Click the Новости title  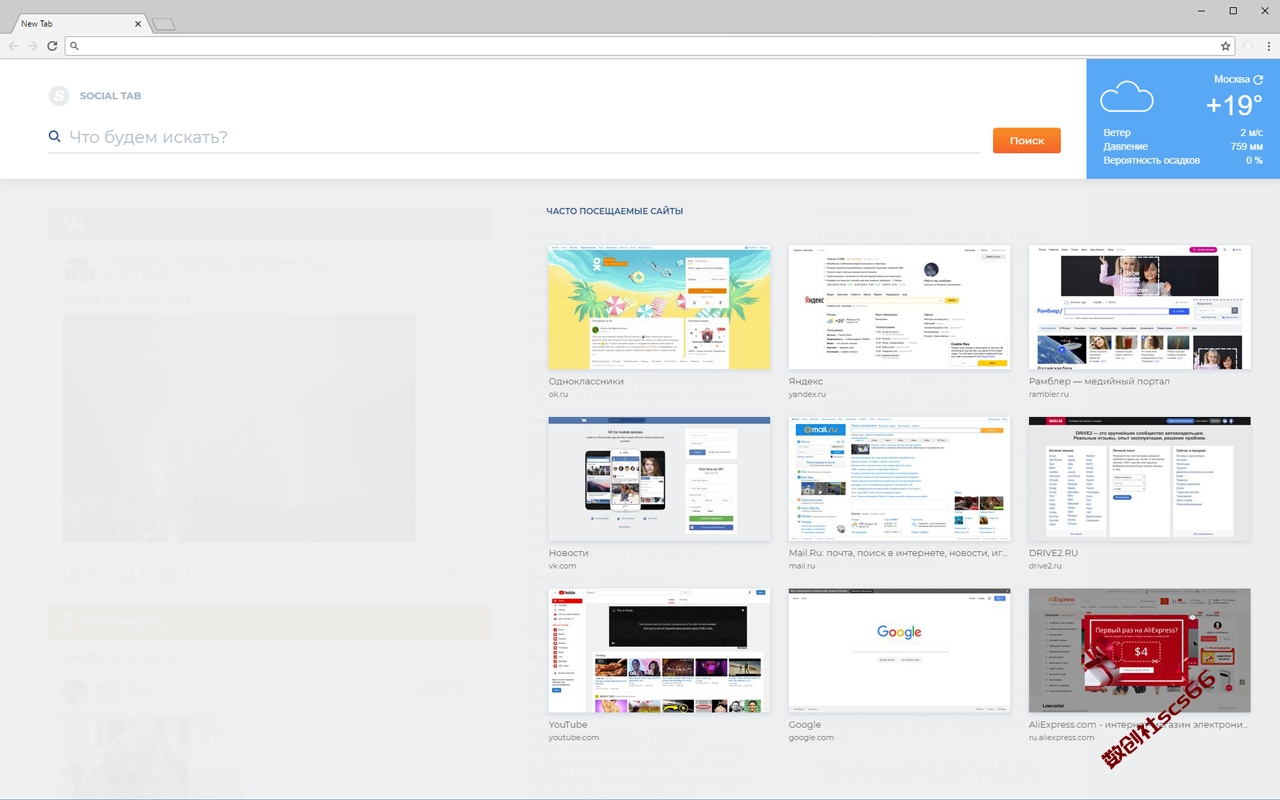click(x=569, y=553)
